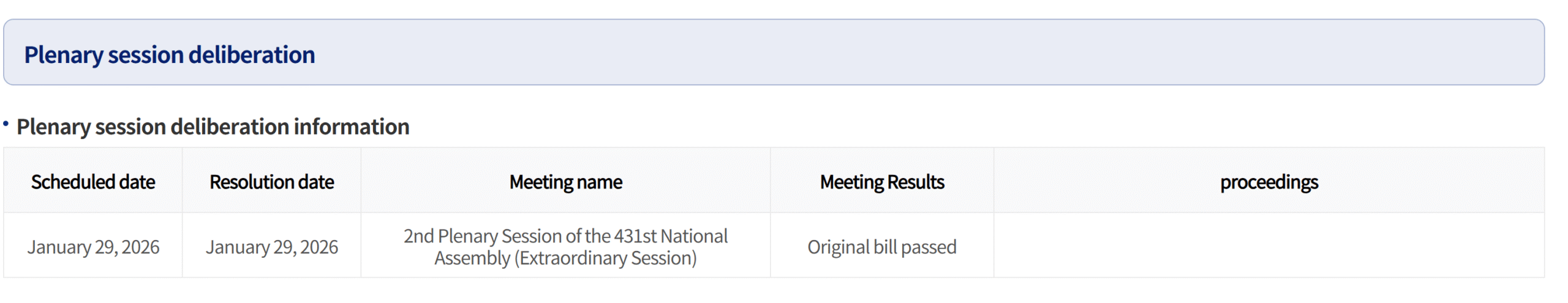Click the bullet dot before the subheading
The height and width of the screenshot is (303, 1568).
pyautogui.click(x=6, y=124)
